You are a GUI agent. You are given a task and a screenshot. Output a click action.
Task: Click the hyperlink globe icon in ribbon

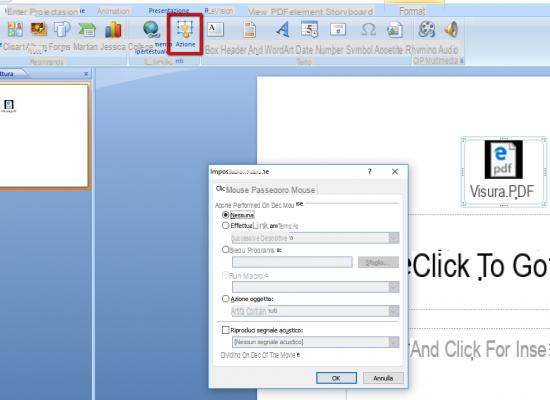151,29
